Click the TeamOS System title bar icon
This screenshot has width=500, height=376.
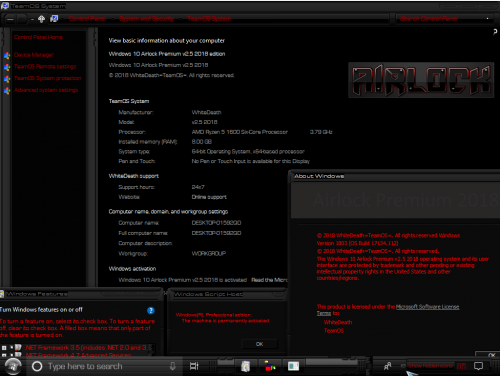[5, 6]
